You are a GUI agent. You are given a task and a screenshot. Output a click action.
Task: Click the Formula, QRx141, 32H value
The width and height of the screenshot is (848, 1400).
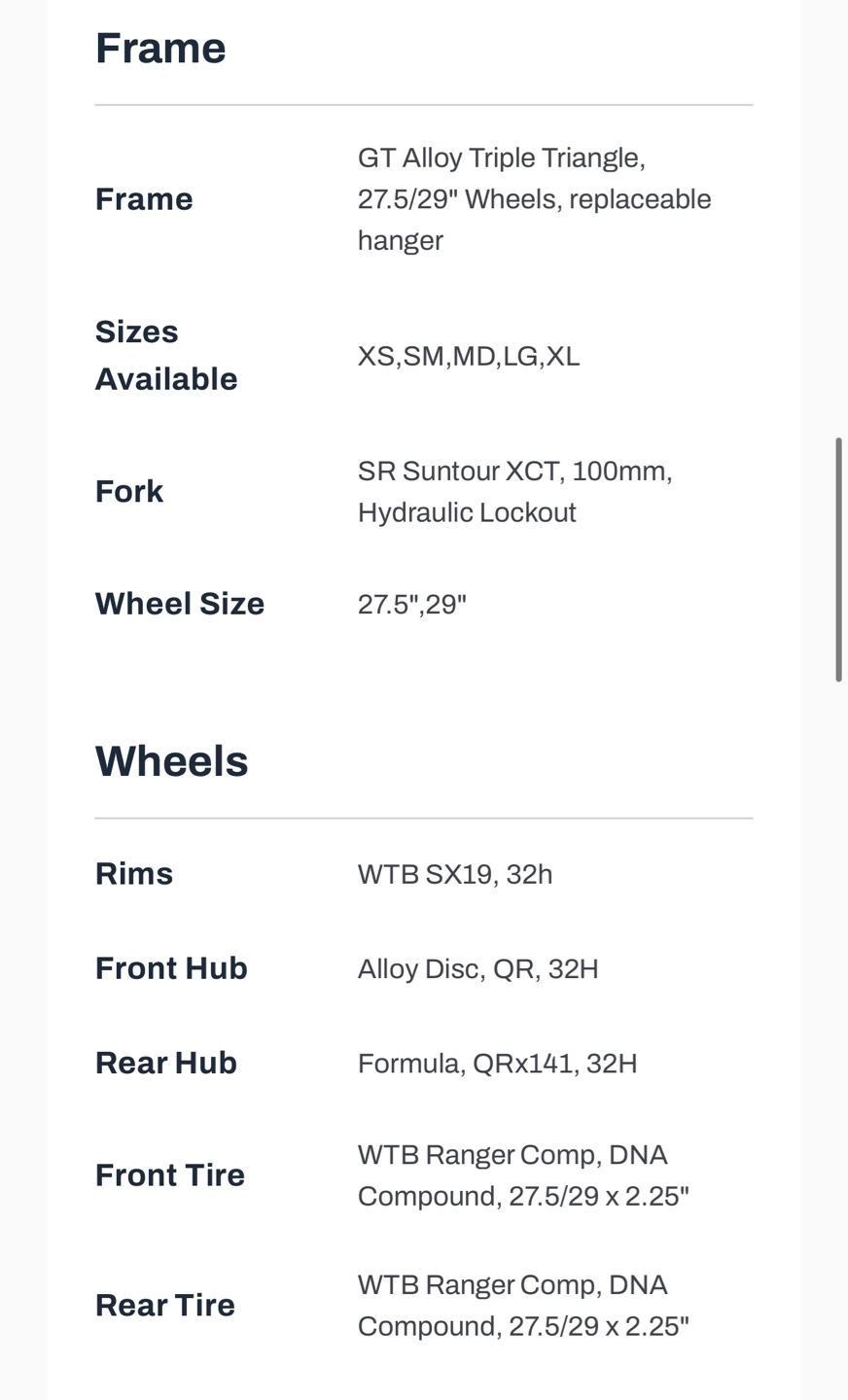click(498, 1064)
